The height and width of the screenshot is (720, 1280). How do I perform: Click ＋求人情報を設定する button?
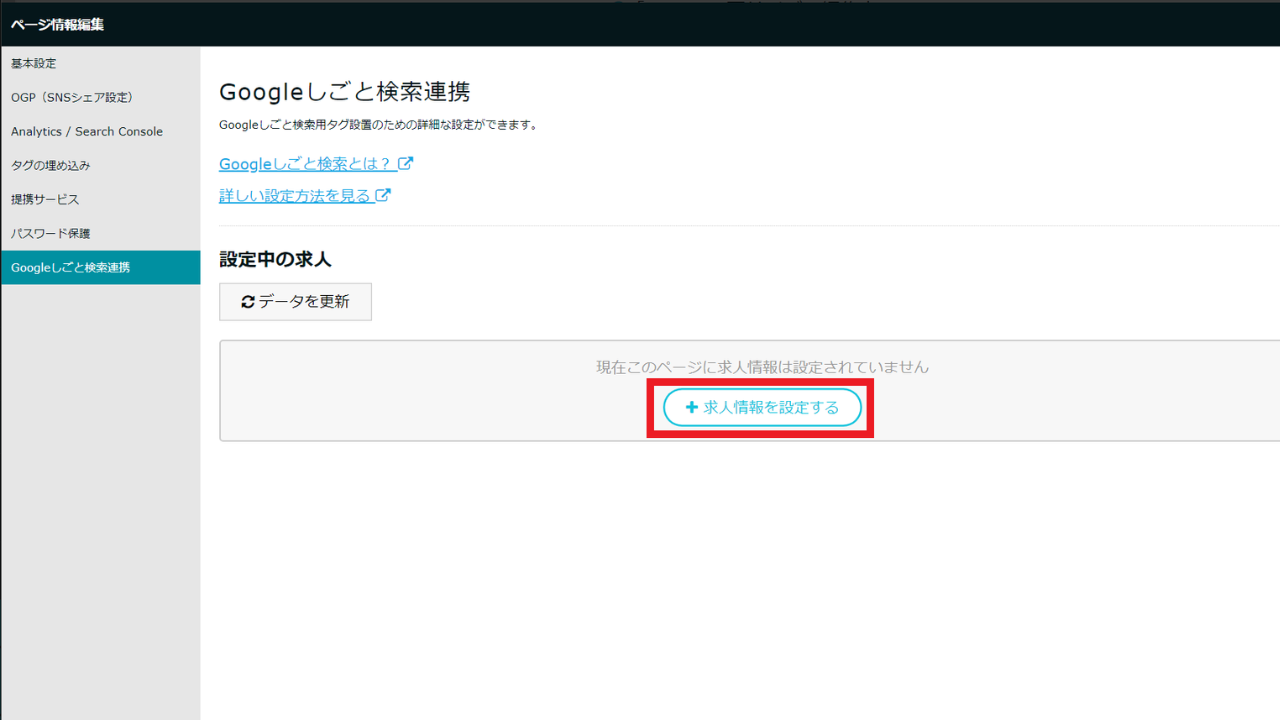(x=762, y=407)
